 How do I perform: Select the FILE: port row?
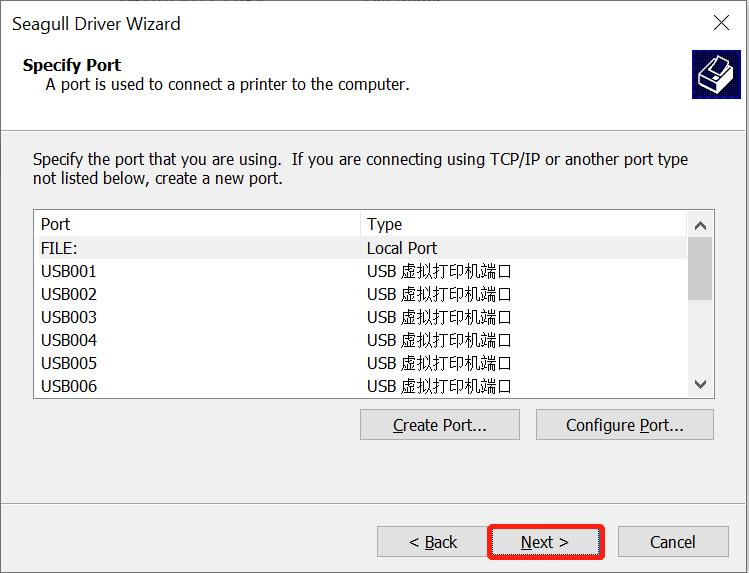coord(363,248)
